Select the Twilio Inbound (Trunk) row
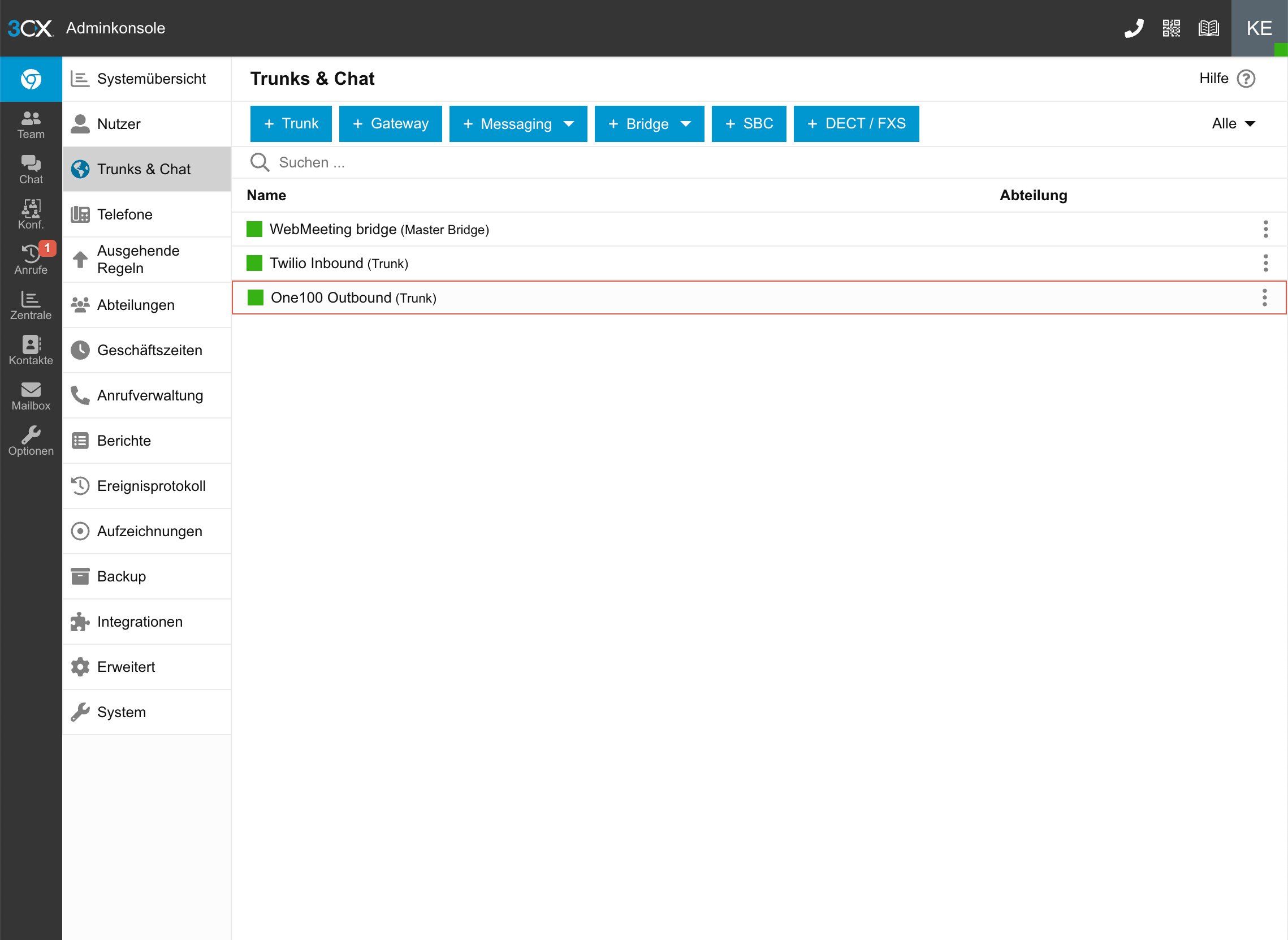 (759, 263)
